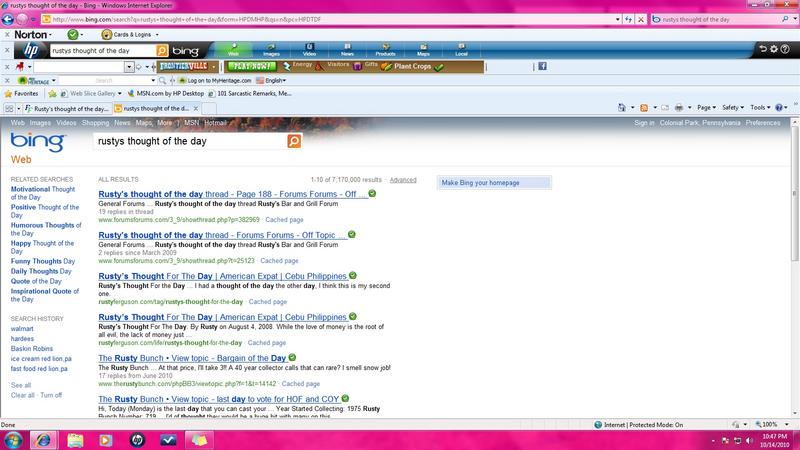The image size is (800, 450).
Task: Click Add to Favorites Bar star icon
Action: tap(52, 94)
